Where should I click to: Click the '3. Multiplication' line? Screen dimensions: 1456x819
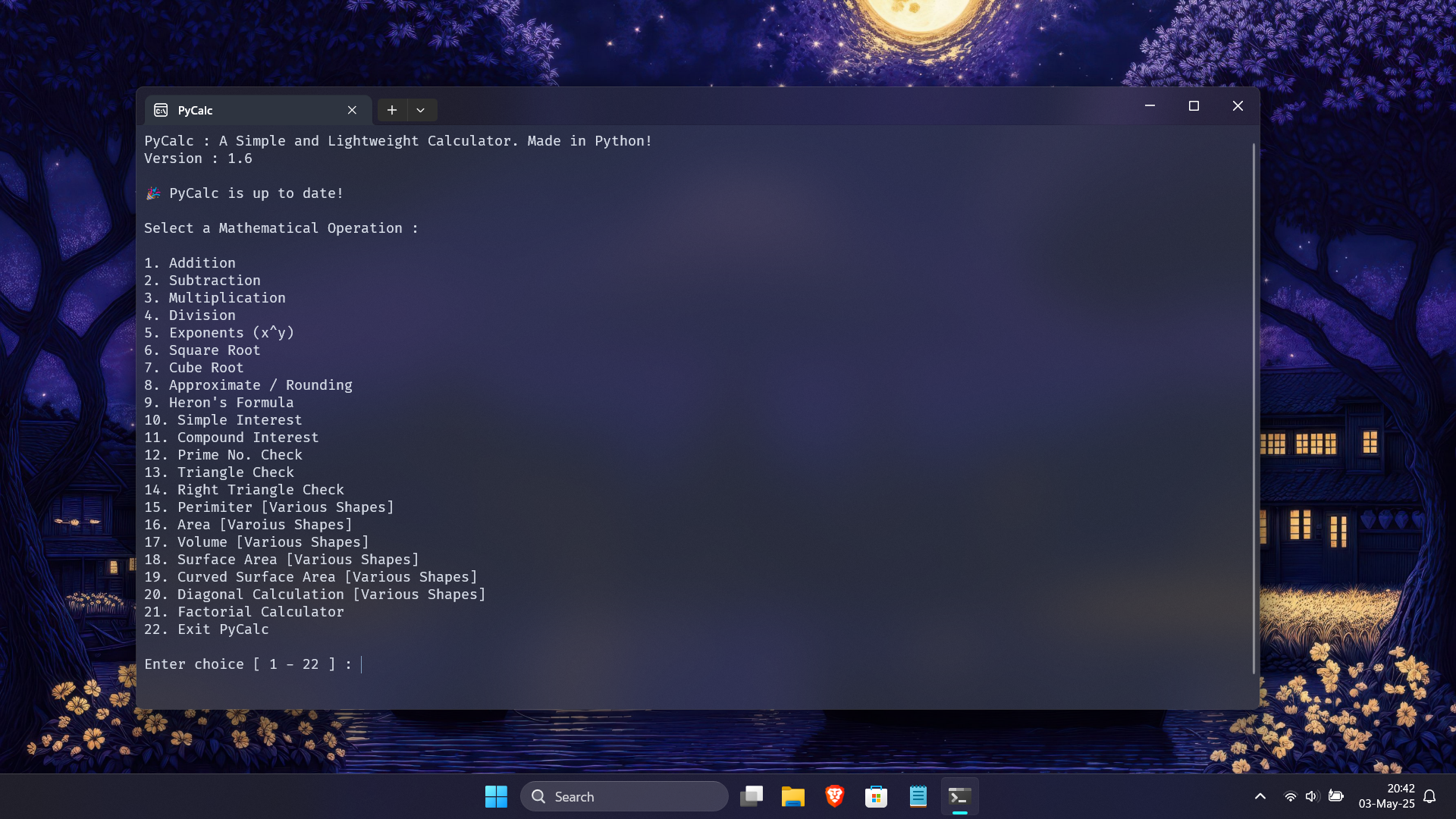(215, 298)
